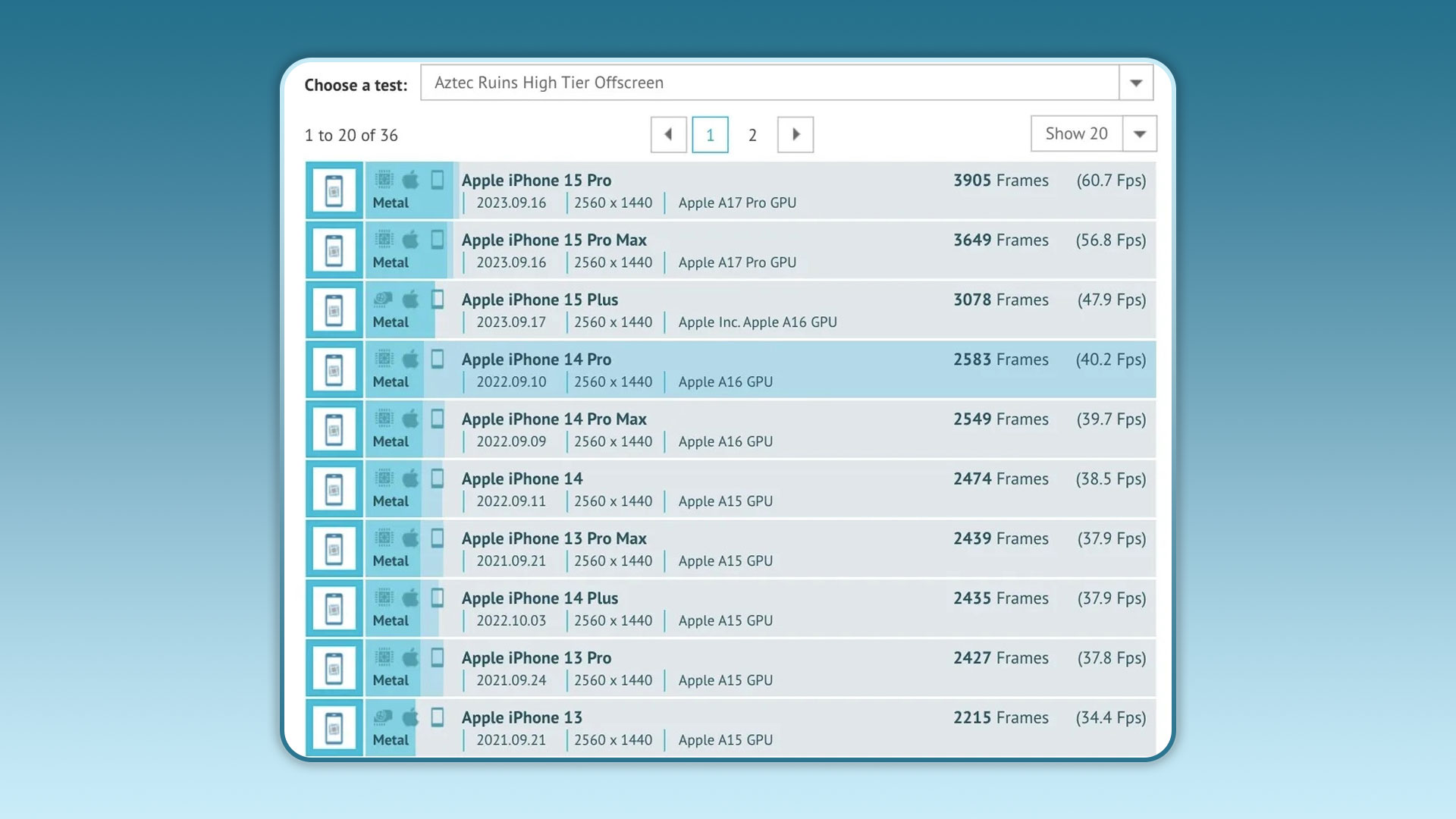Click the (40.2 Fps) value
This screenshot has height=819, width=1456.
1111,359
